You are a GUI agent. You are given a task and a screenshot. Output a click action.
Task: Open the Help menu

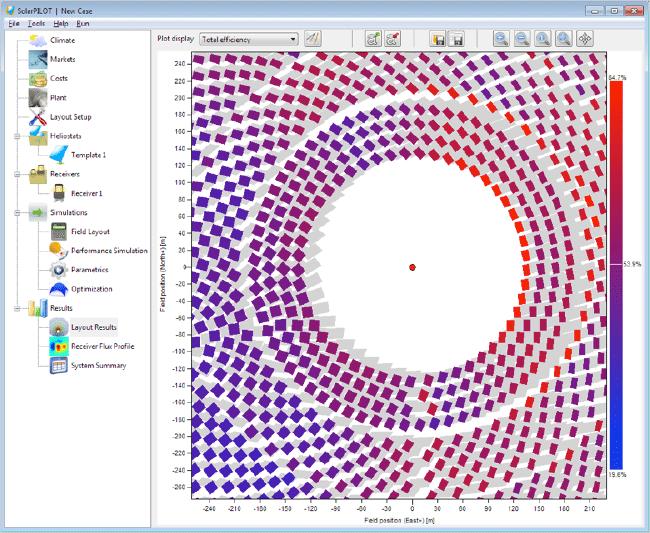coord(61,24)
